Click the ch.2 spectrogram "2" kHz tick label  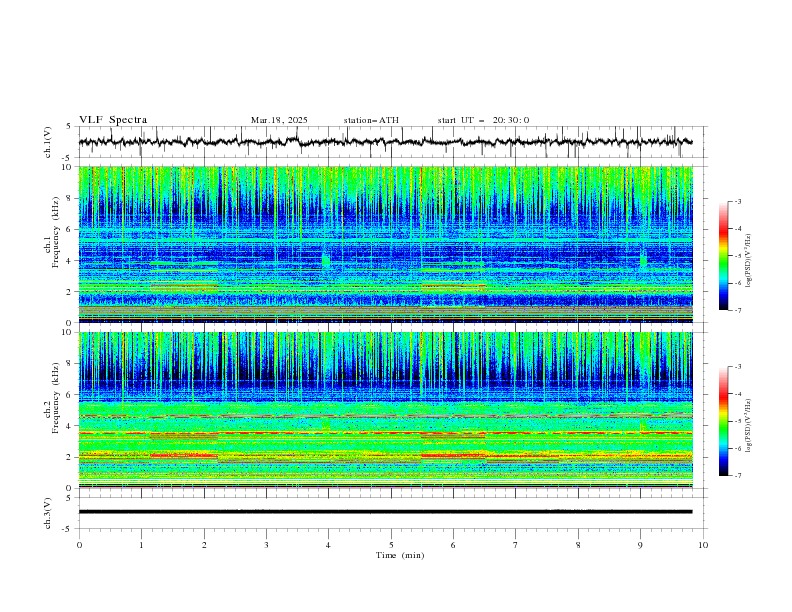(70, 457)
